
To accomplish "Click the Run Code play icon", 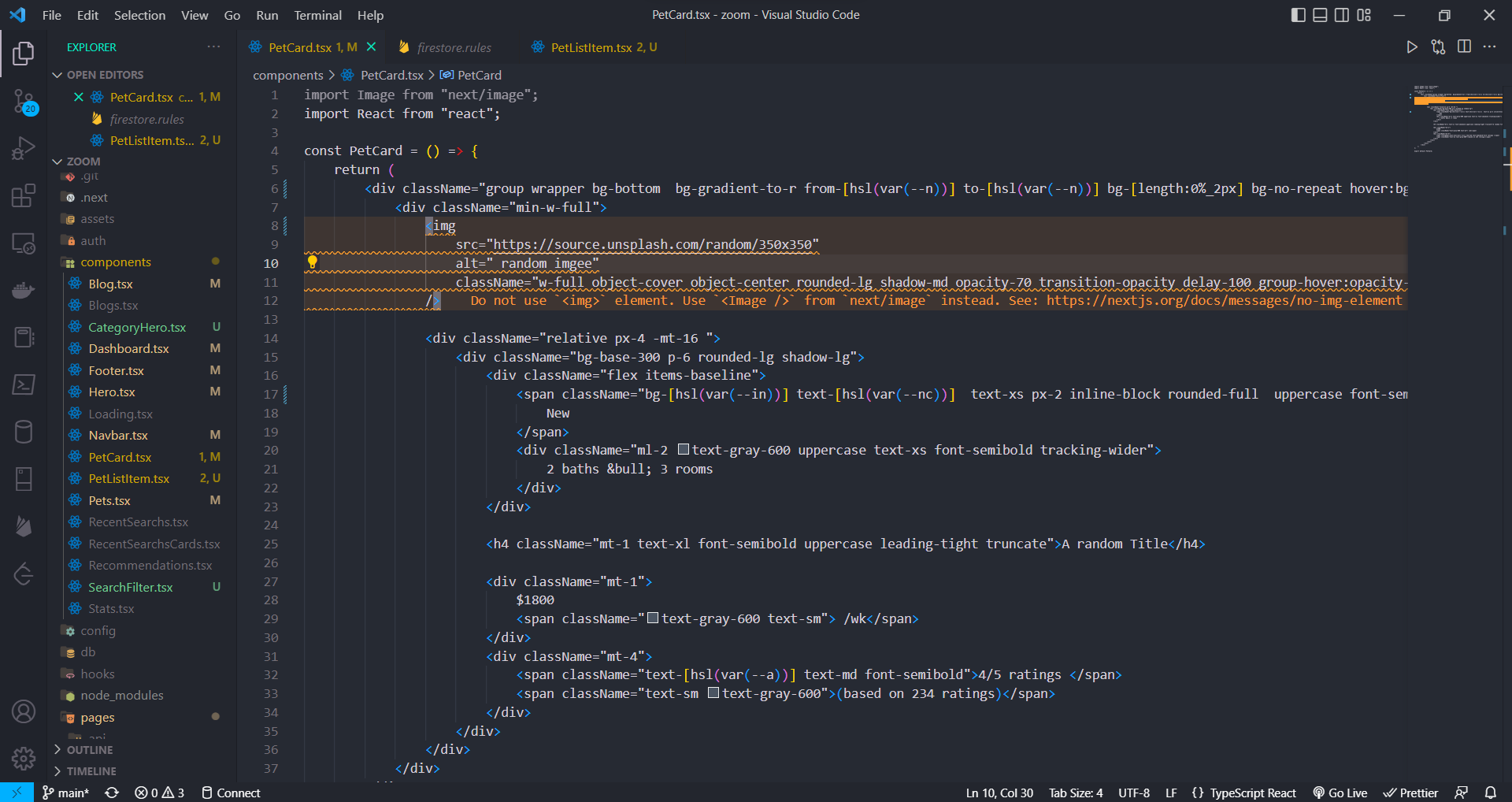I will pyautogui.click(x=1412, y=47).
